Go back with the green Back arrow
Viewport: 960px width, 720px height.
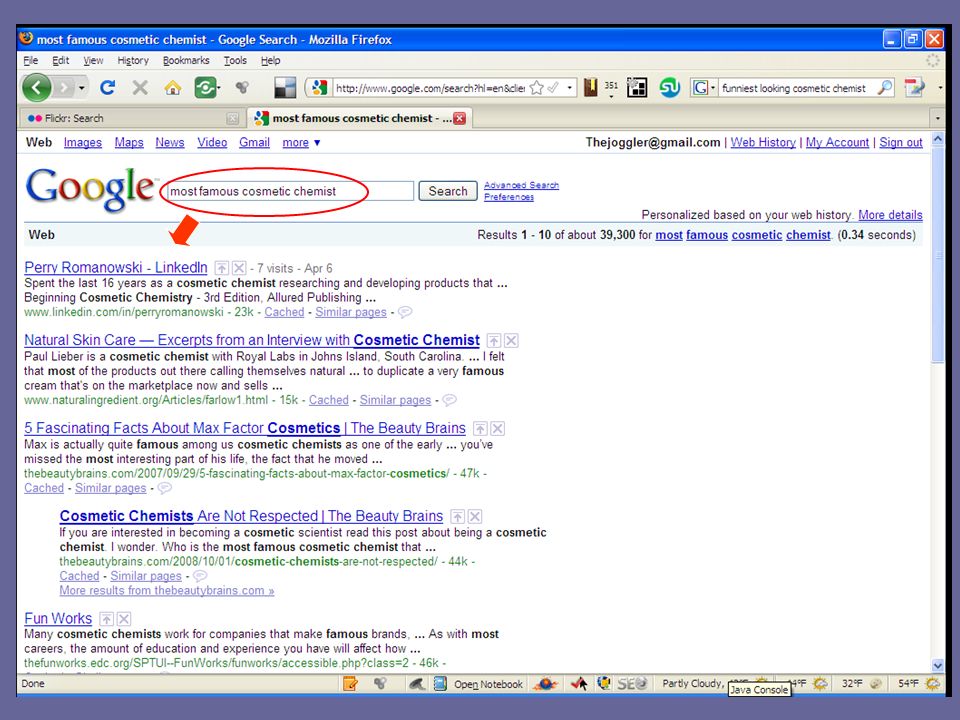coord(36,88)
